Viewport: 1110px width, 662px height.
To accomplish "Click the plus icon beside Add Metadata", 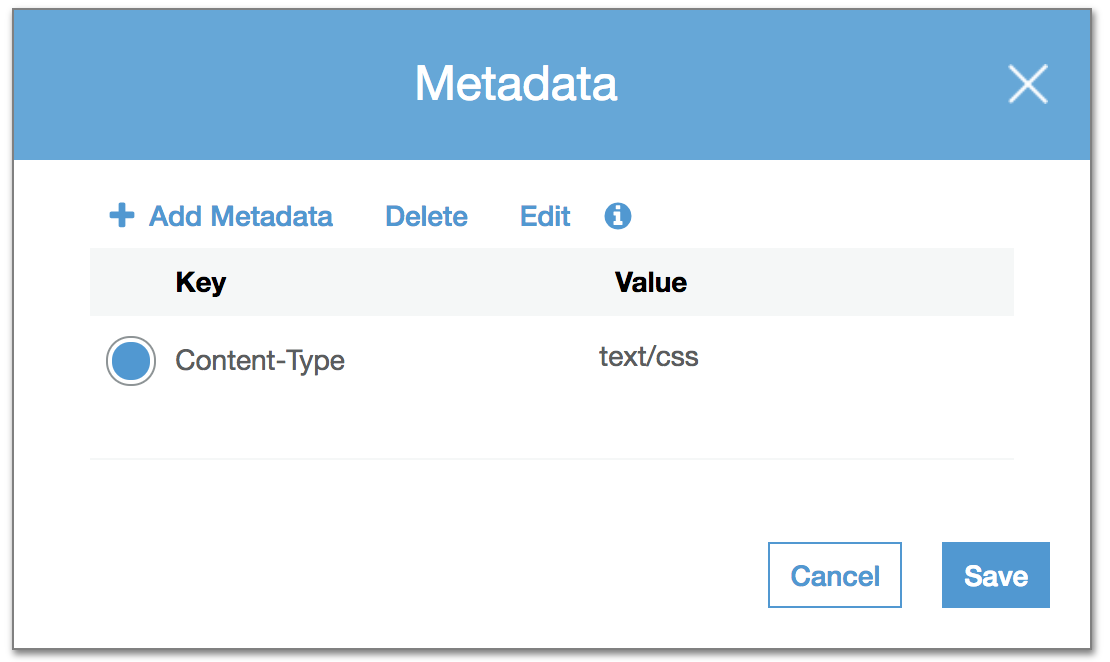I will coord(122,216).
